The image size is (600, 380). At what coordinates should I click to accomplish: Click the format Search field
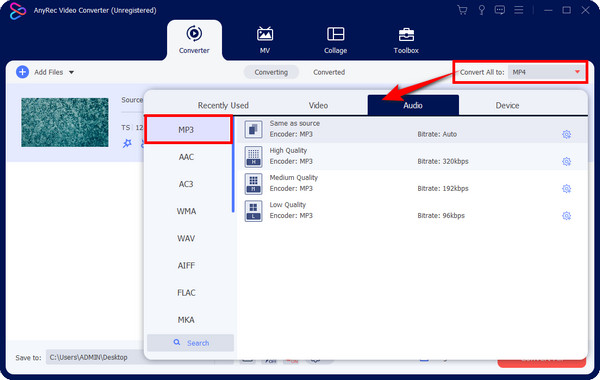(x=191, y=343)
